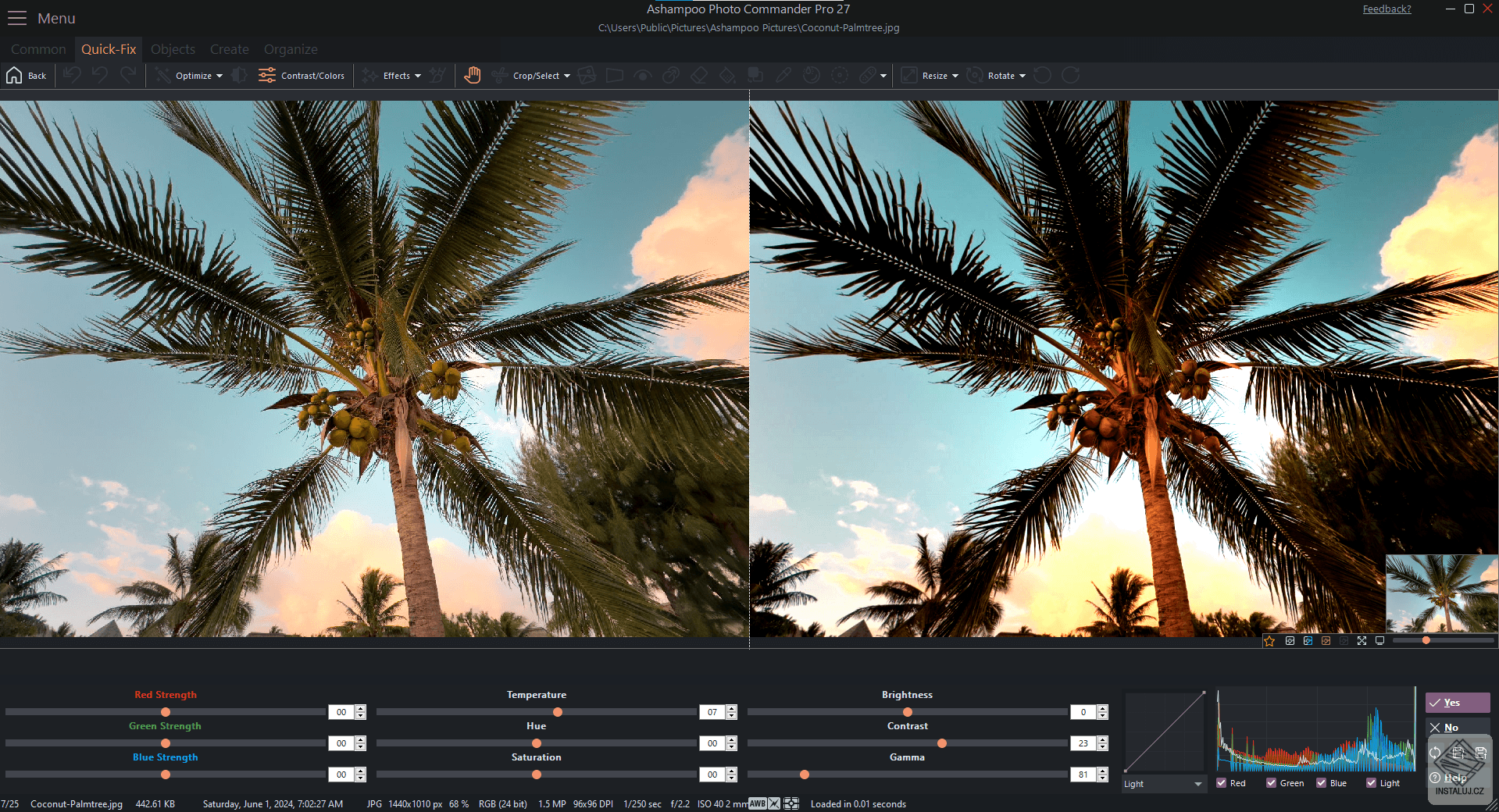Open the Feedback? link
Screen dimensions: 1499x812
(1387, 9)
